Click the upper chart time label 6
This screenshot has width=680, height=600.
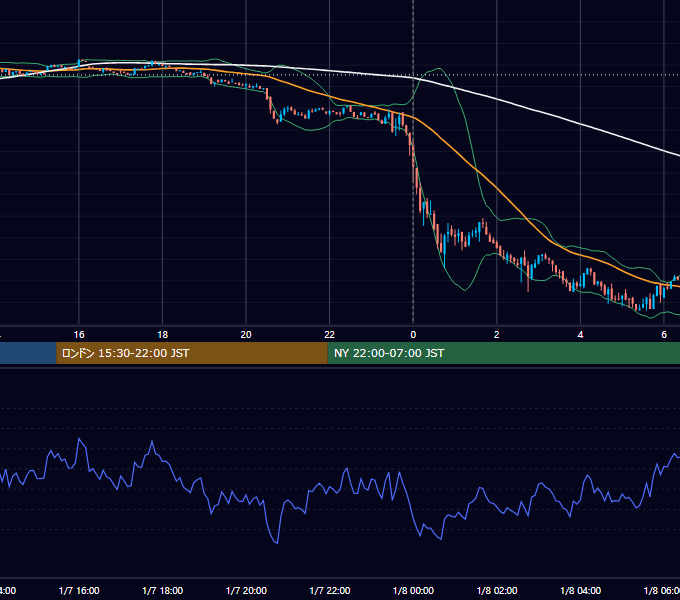coord(664,335)
